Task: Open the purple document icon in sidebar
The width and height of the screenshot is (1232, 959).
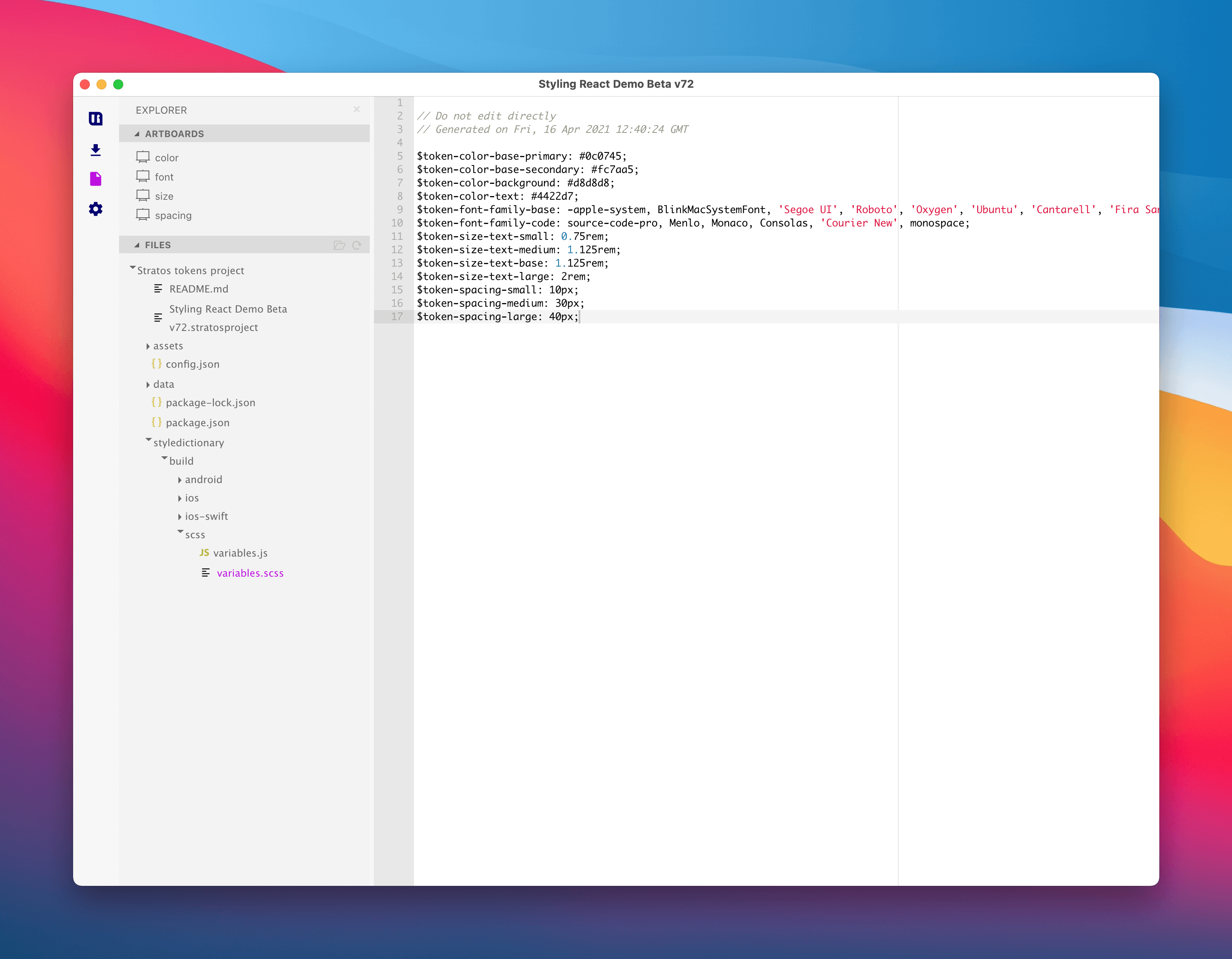Action: 96,179
